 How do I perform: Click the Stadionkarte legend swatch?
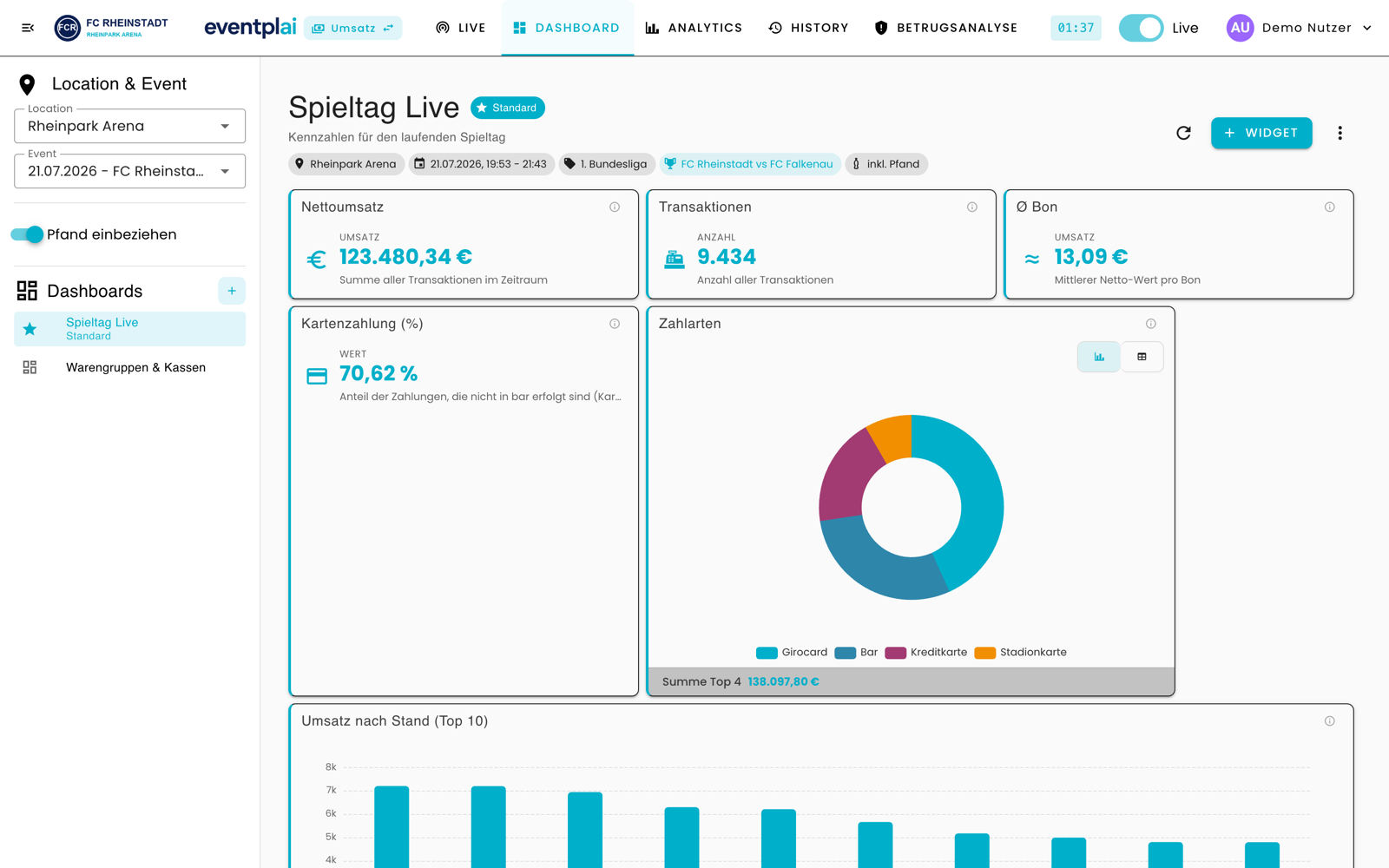tap(985, 653)
